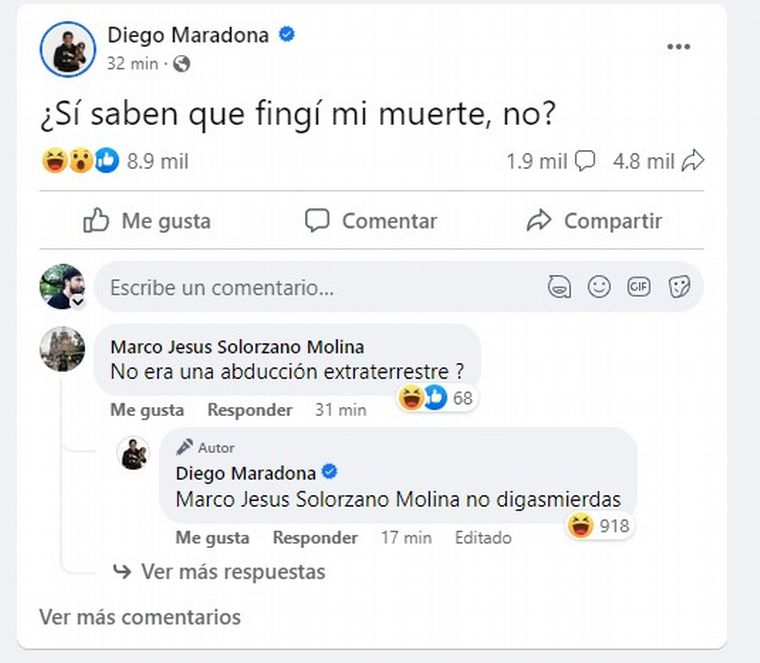Toggle Me gusta on Marco's comment

(x=147, y=410)
